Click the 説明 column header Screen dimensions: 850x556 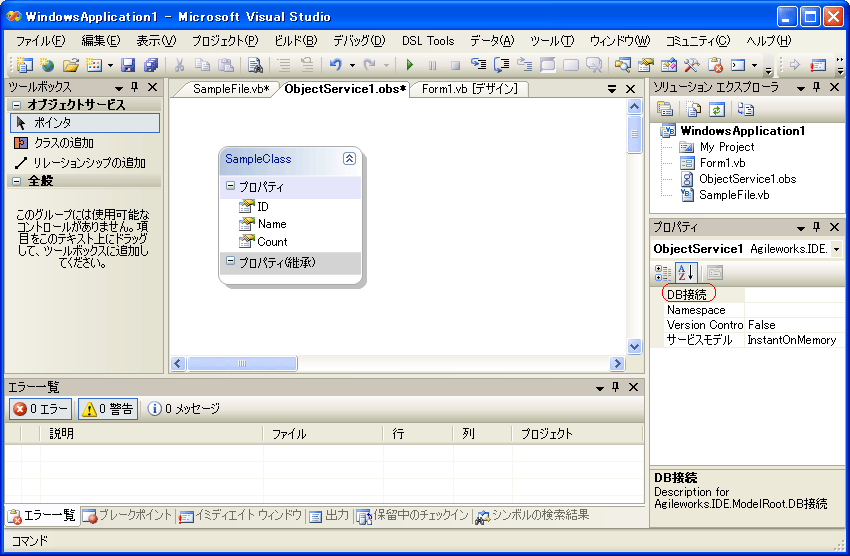tap(151, 434)
